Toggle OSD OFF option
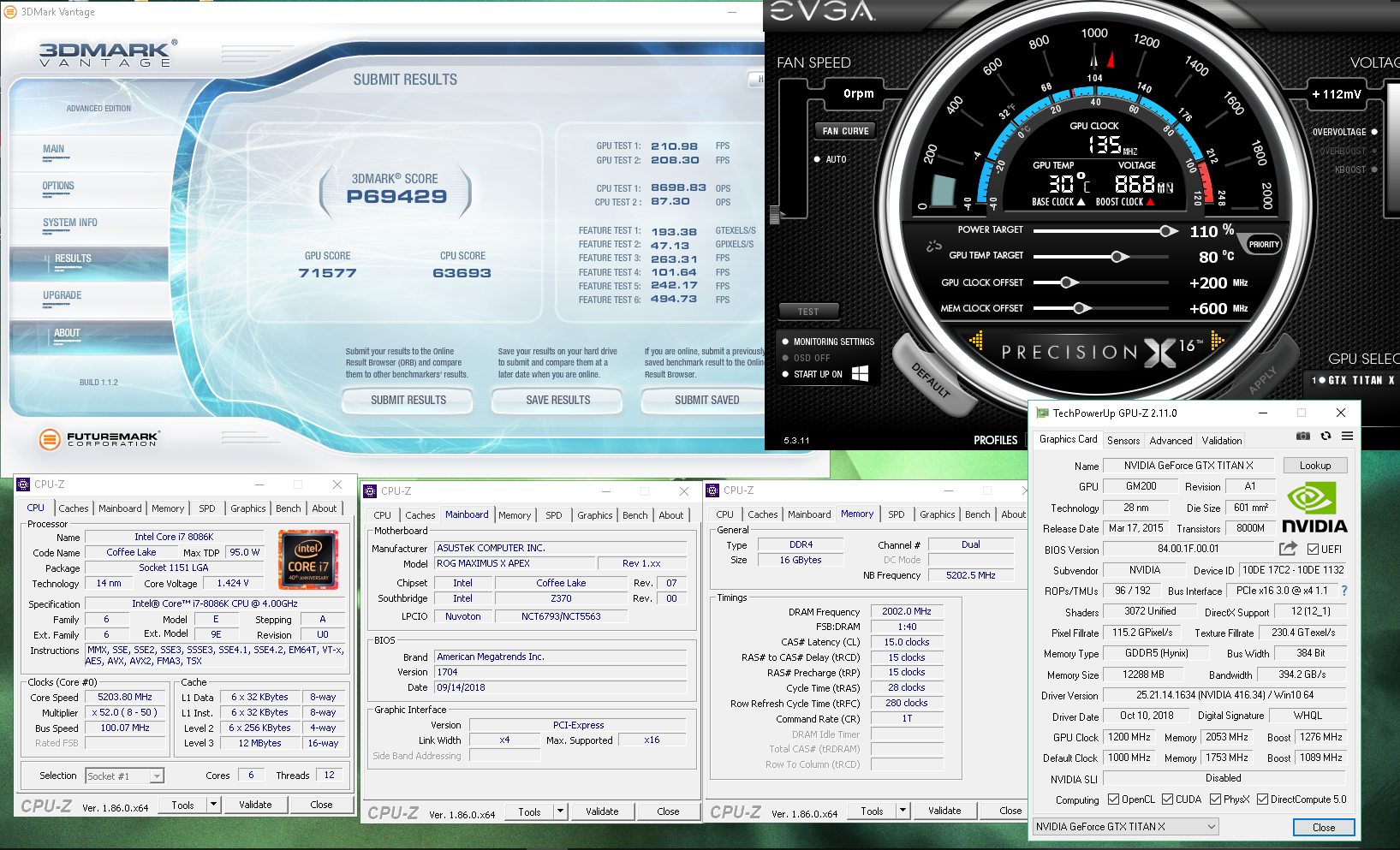Viewport: 1400px width, 850px height. 785,358
